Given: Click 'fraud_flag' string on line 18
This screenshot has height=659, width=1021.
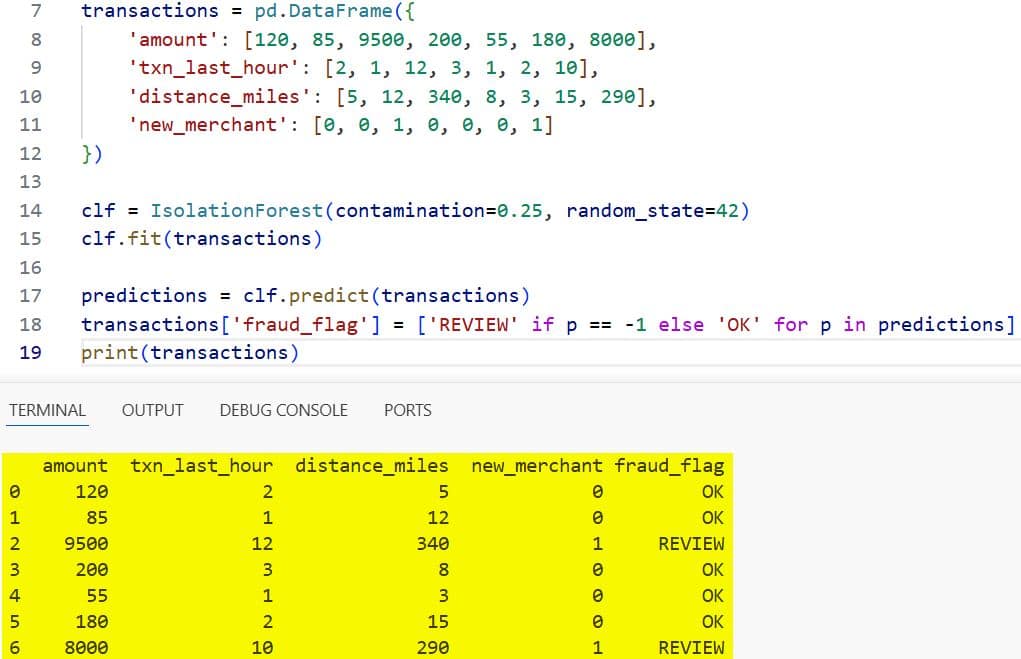Looking at the screenshot, I should pos(300,324).
